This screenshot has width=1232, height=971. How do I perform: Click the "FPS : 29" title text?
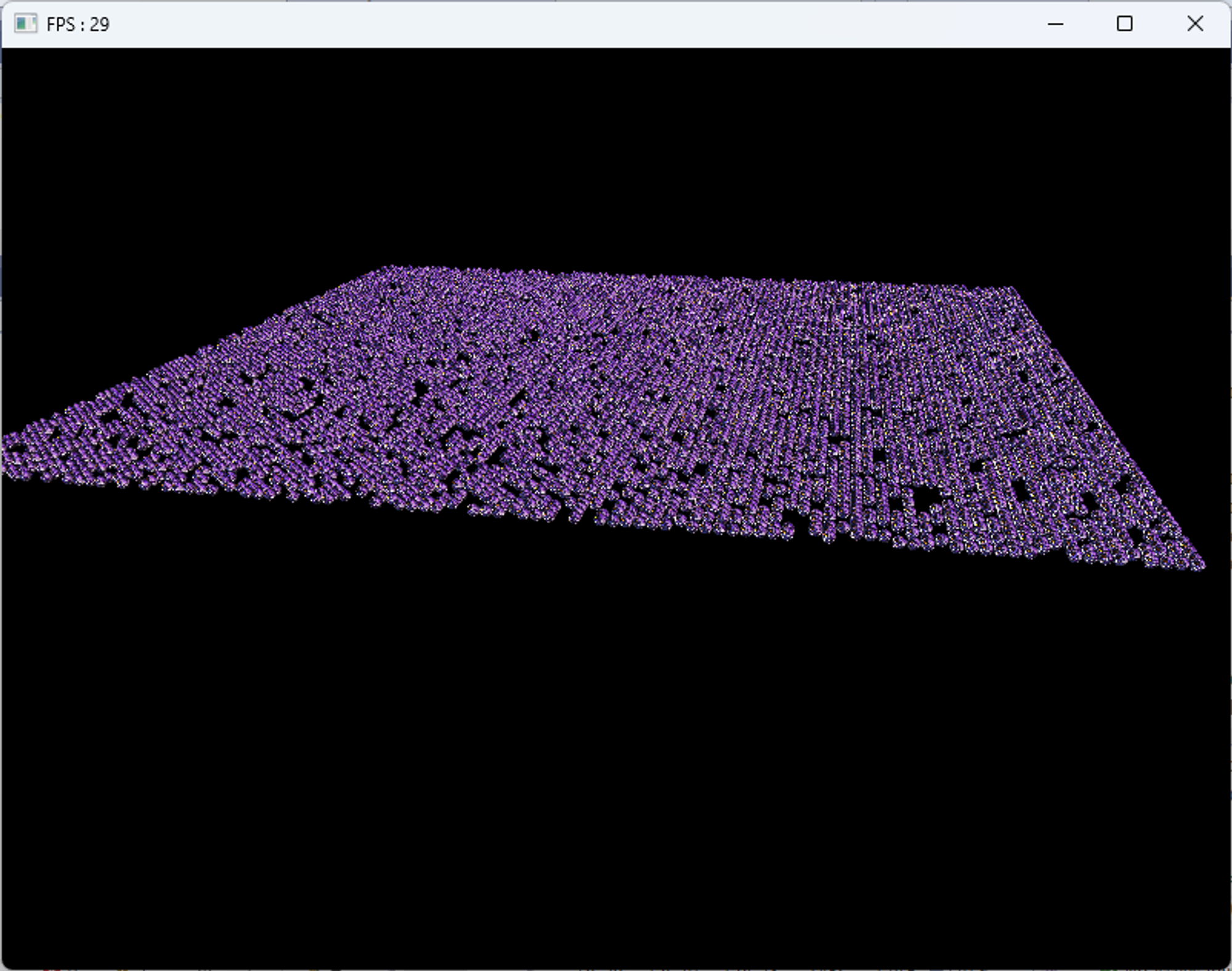pyautogui.click(x=78, y=25)
